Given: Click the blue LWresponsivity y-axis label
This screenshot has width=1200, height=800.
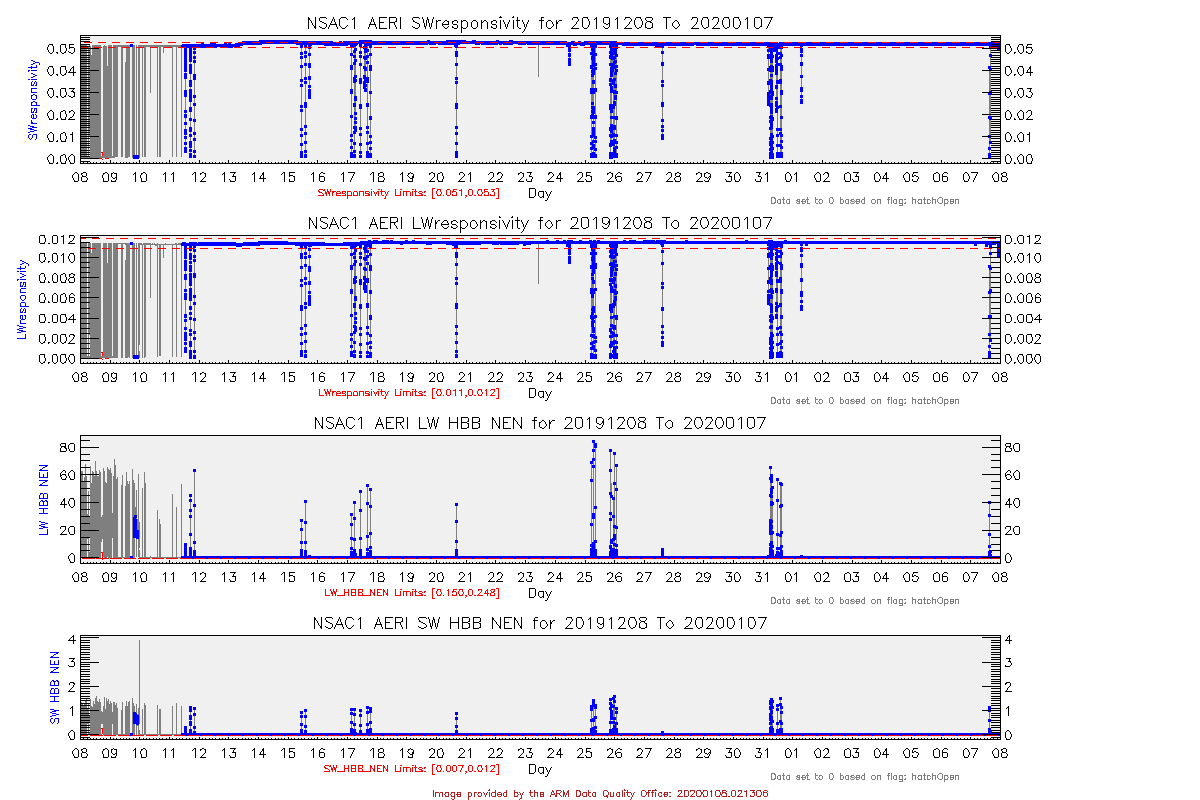Looking at the screenshot, I should point(24,299).
